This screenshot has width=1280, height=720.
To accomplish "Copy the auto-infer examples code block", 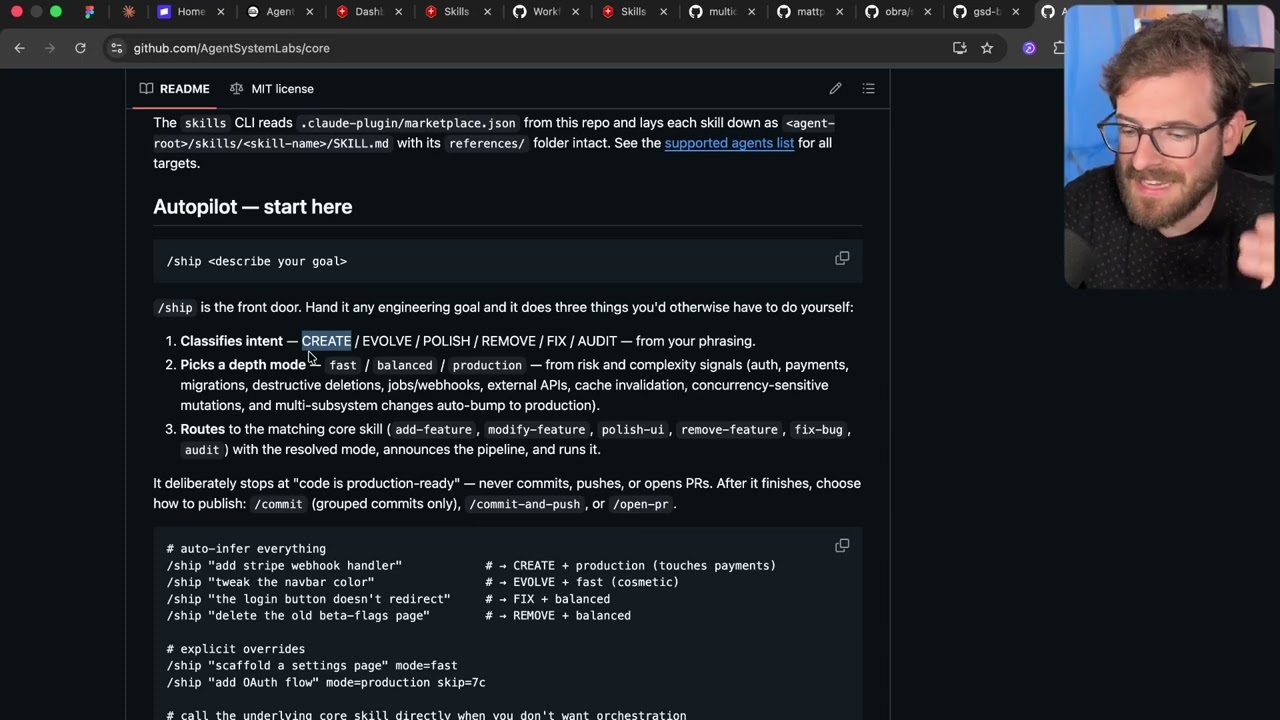I will click(842, 546).
